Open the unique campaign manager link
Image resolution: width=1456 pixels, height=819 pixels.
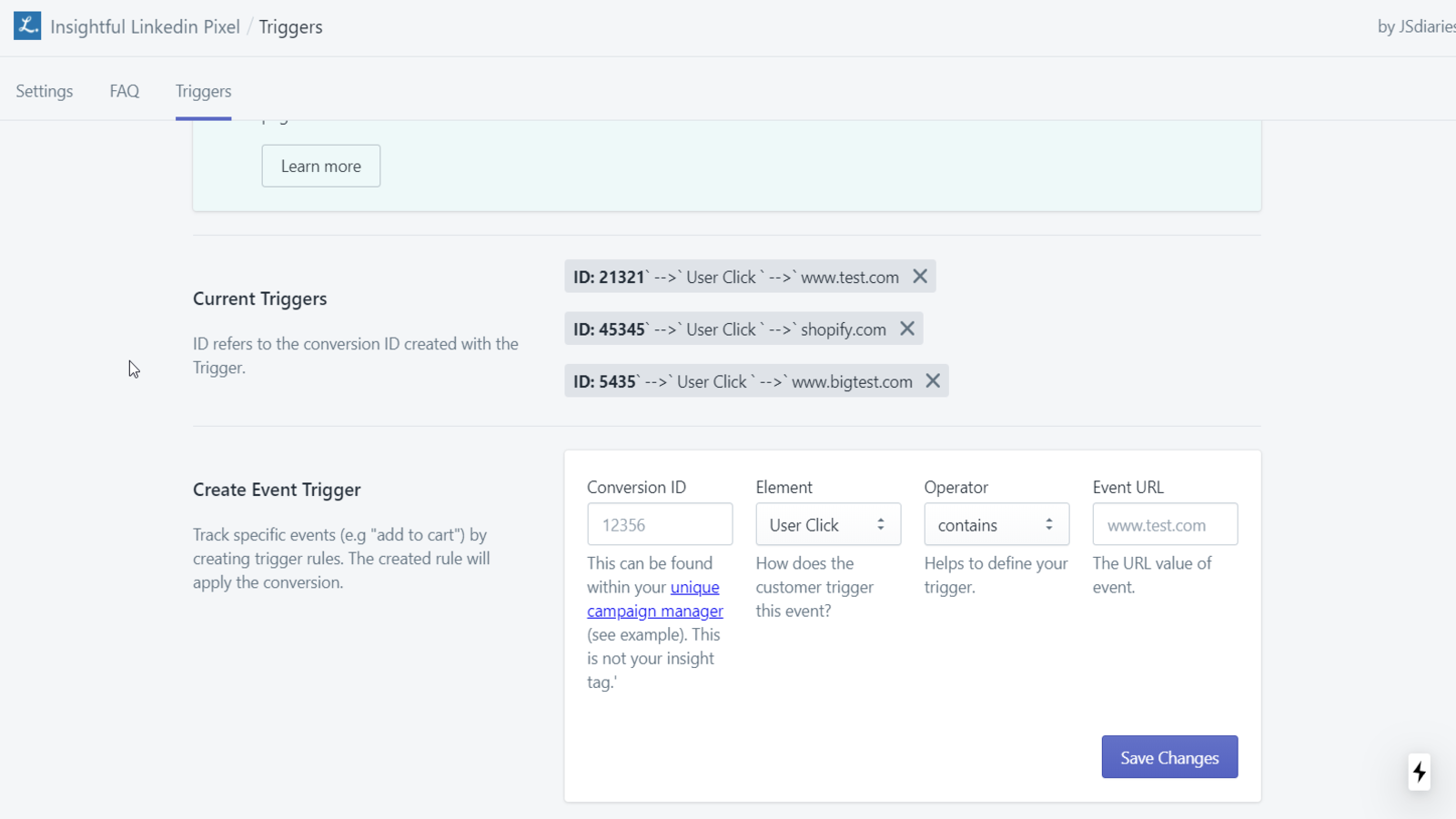coord(655,599)
